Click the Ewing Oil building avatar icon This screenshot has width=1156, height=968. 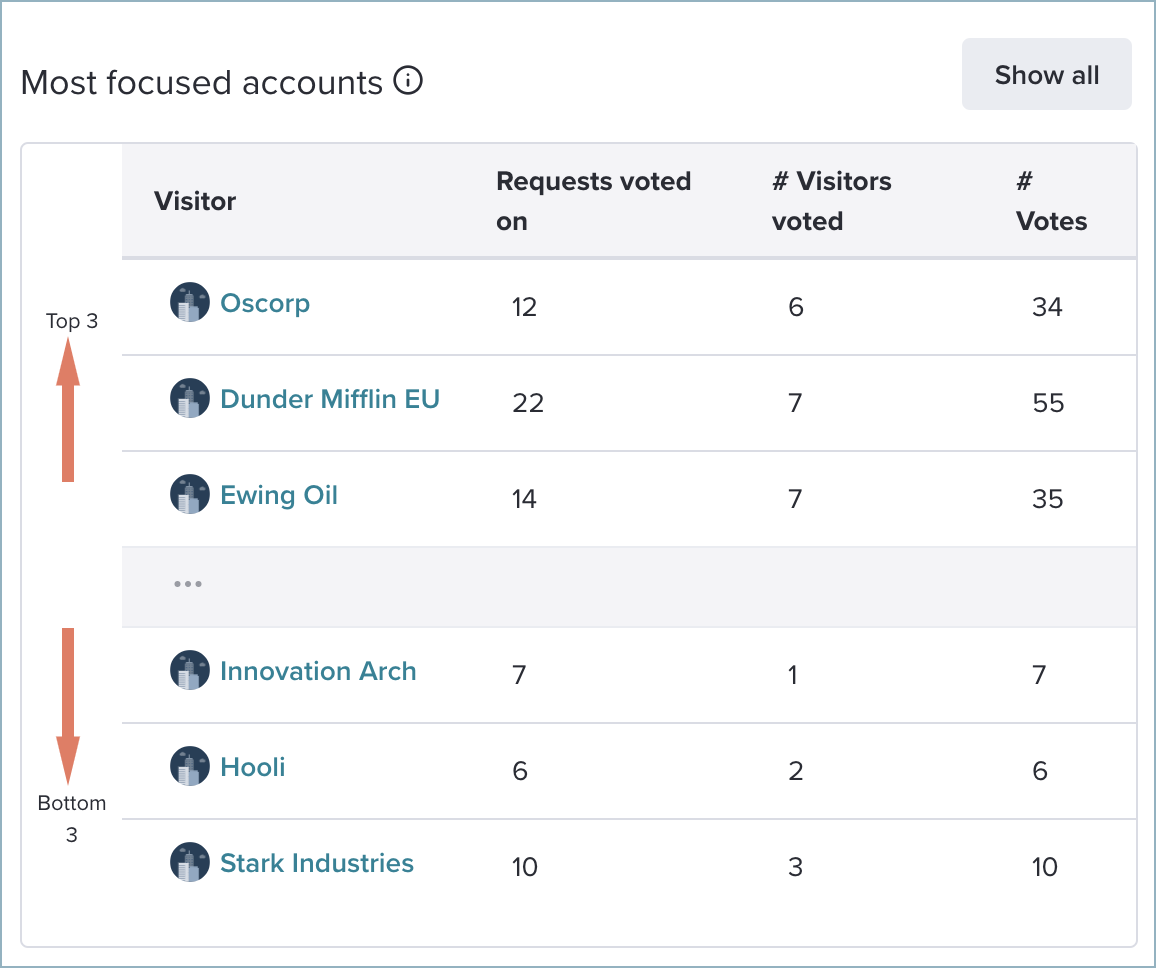point(190,494)
